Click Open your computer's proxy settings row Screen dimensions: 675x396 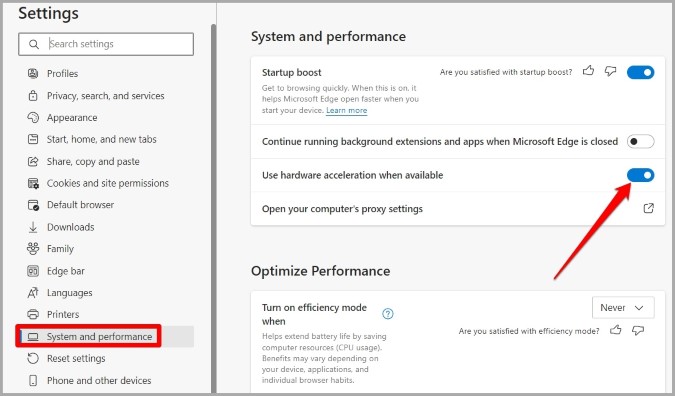coord(458,209)
